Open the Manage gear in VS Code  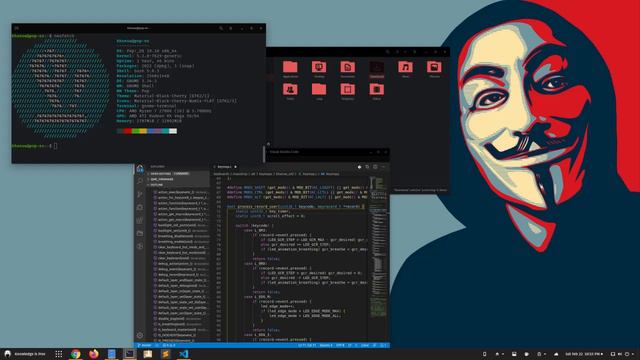pos(140,335)
